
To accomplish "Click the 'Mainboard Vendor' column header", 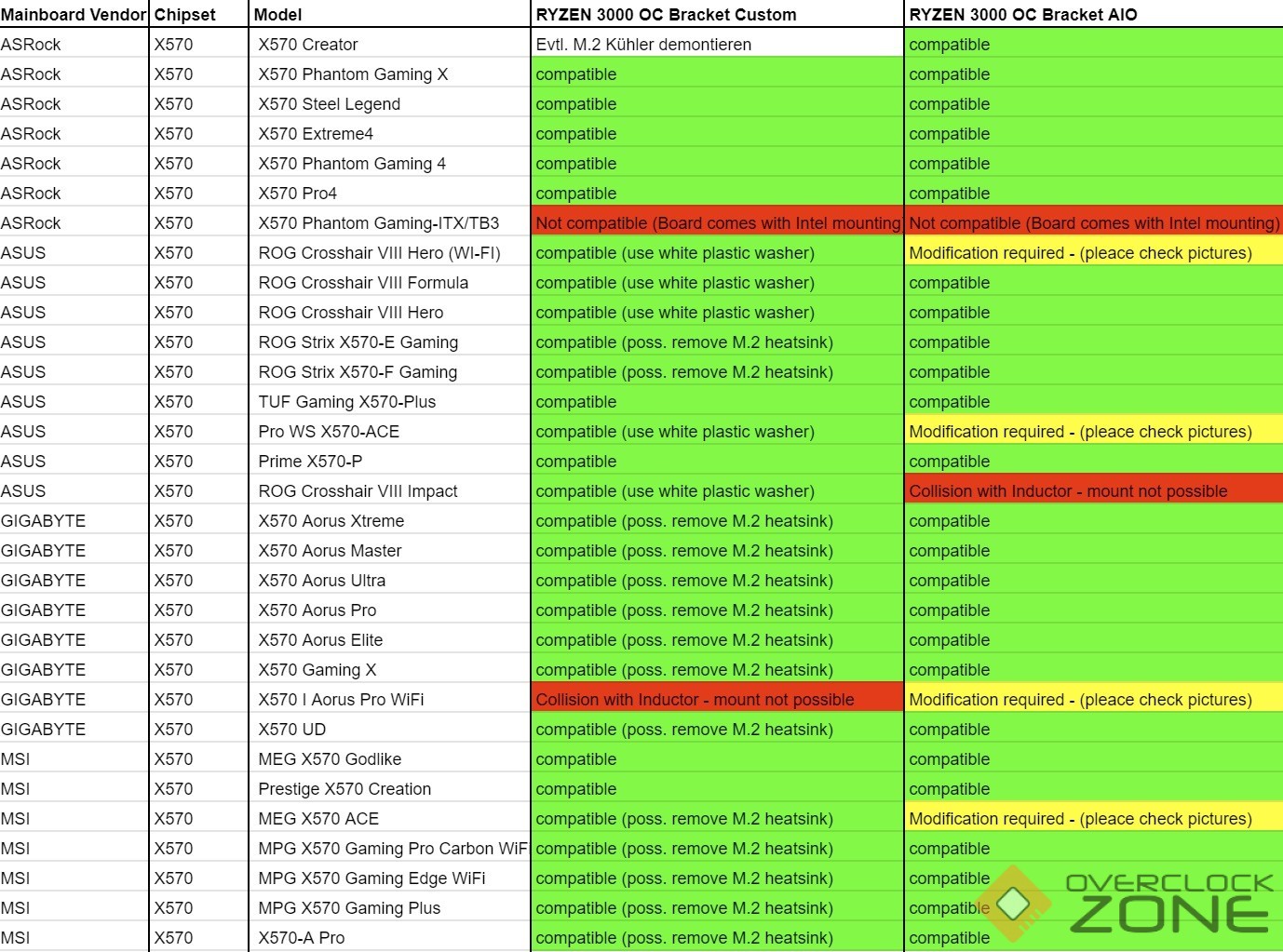I will 74,14.
